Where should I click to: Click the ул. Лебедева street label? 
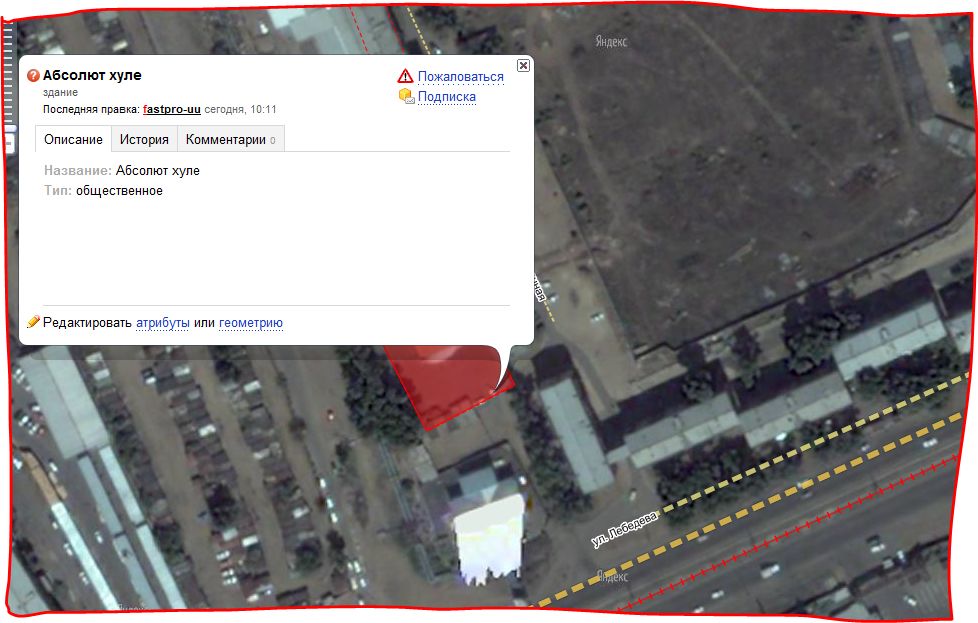(624, 530)
